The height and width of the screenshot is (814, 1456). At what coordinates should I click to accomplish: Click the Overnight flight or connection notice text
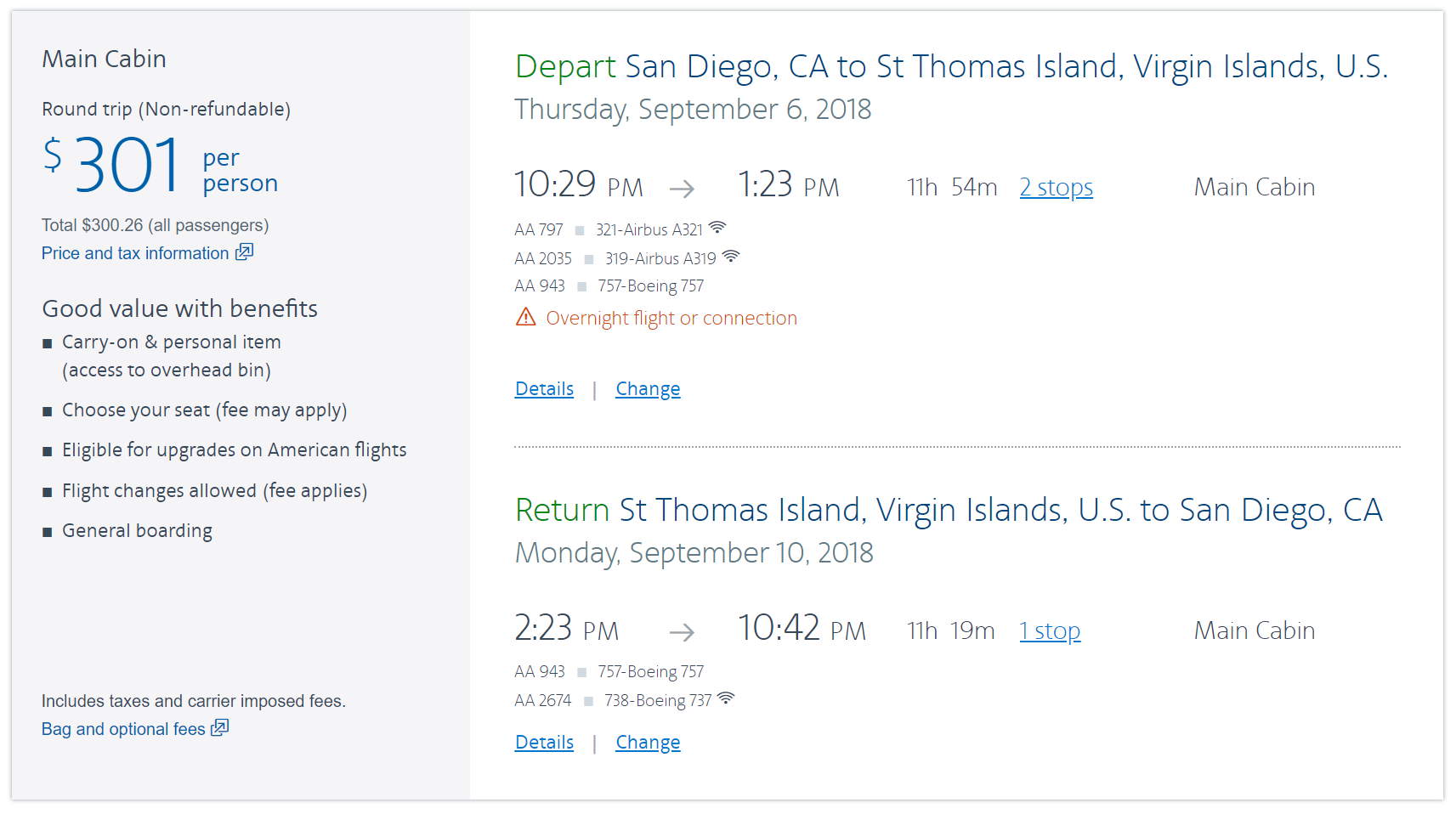671,318
